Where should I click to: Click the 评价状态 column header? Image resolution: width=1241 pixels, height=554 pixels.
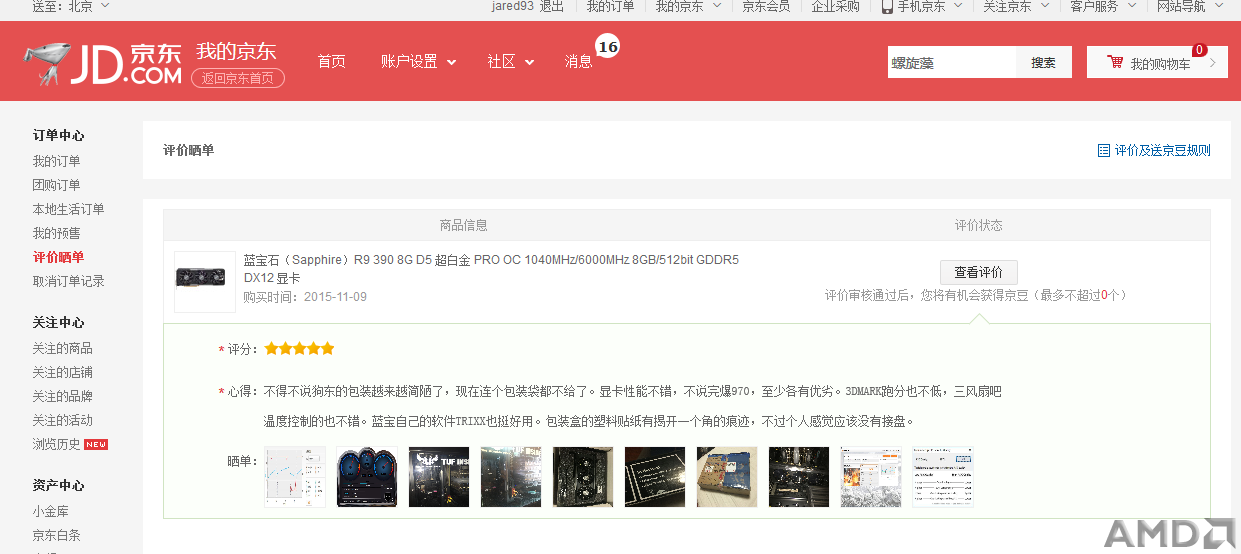[x=978, y=225]
